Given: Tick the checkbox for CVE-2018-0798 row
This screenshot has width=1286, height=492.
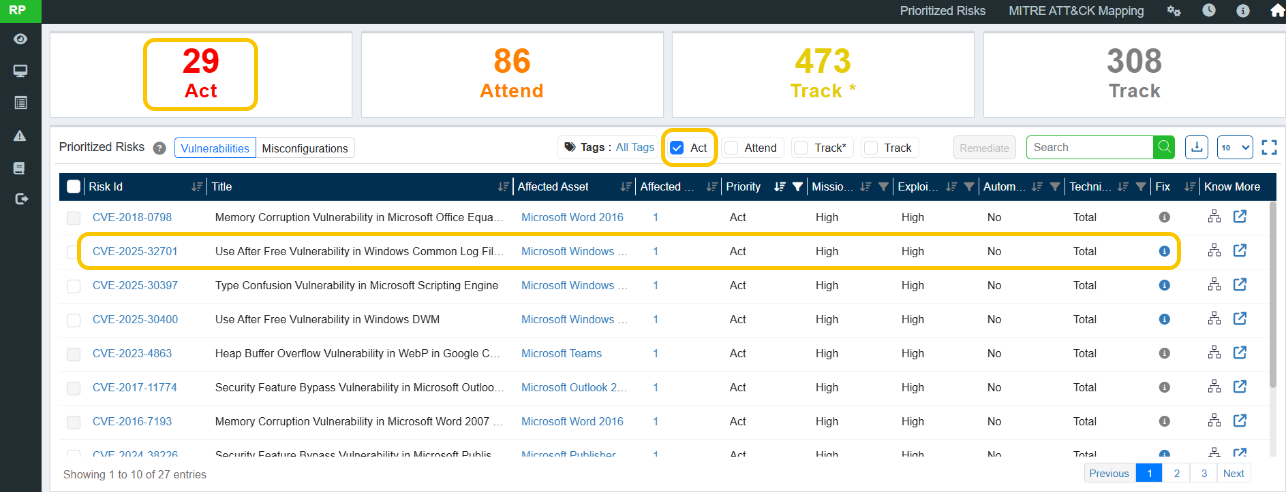Looking at the screenshot, I should (74, 218).
